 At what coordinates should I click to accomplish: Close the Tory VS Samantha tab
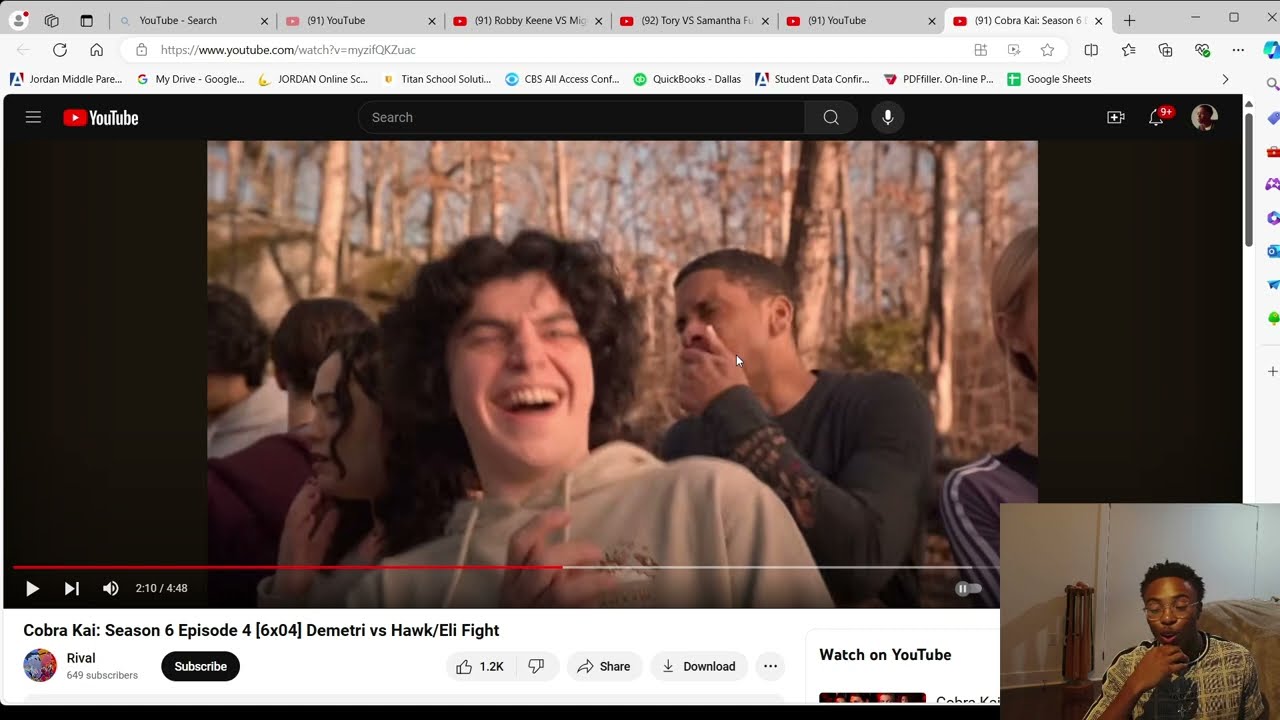tap(765, 21)
